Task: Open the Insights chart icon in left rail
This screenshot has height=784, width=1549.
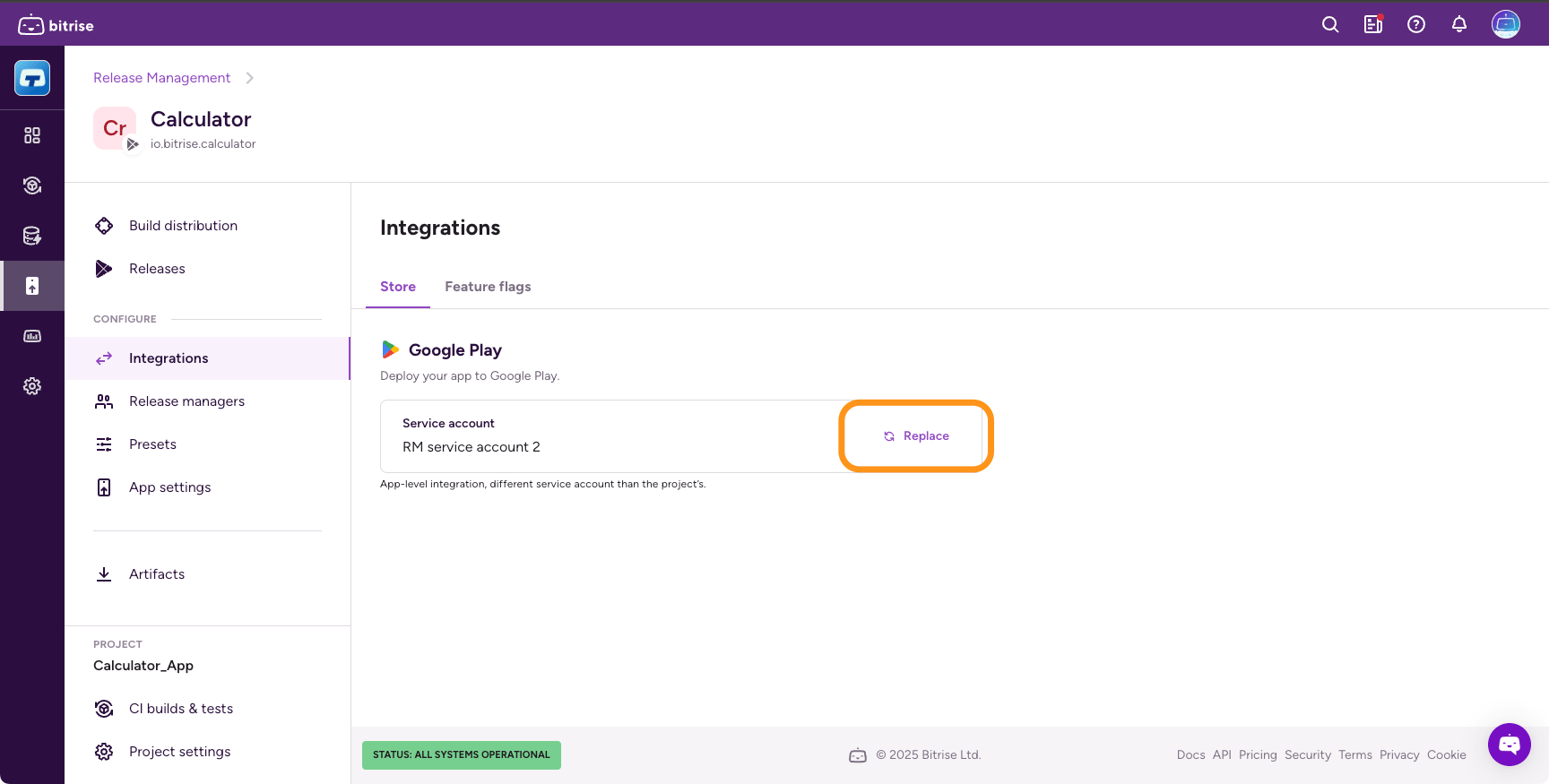Action: coord(32,336)
